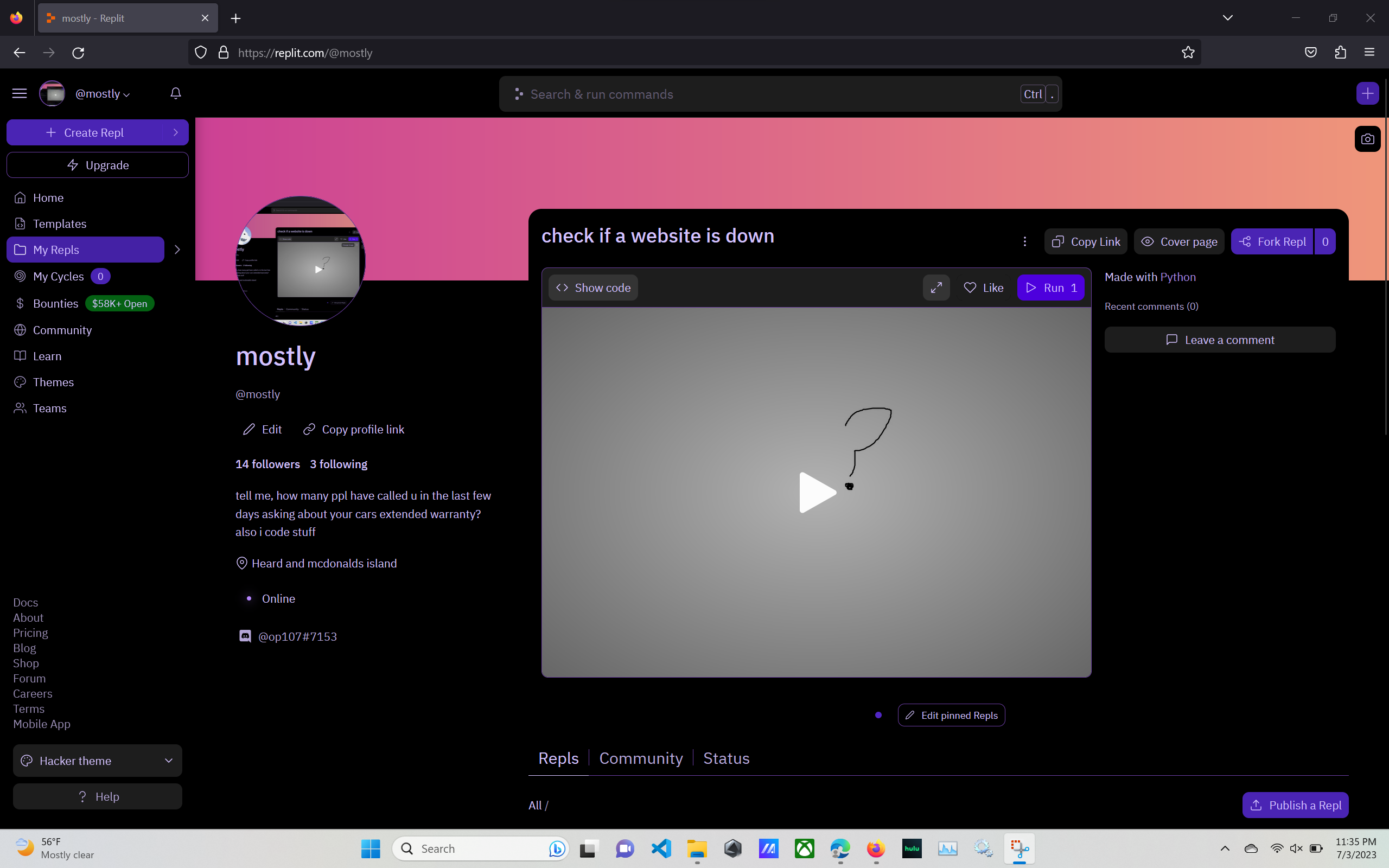The height and width of the screenshot is (868, 1389).
Task: Open Hulu from the taskbar
Action: coord(912,848)
